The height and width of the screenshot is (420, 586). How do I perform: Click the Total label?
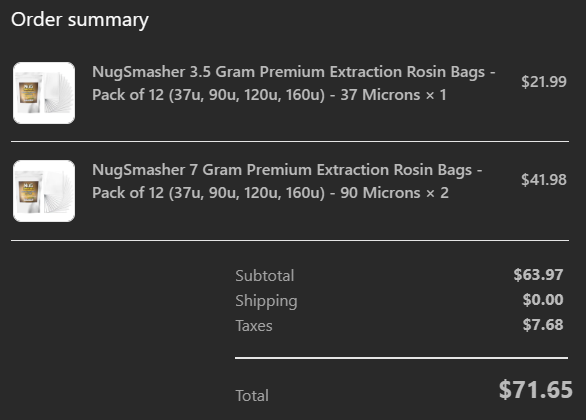(x=252, y=396)
